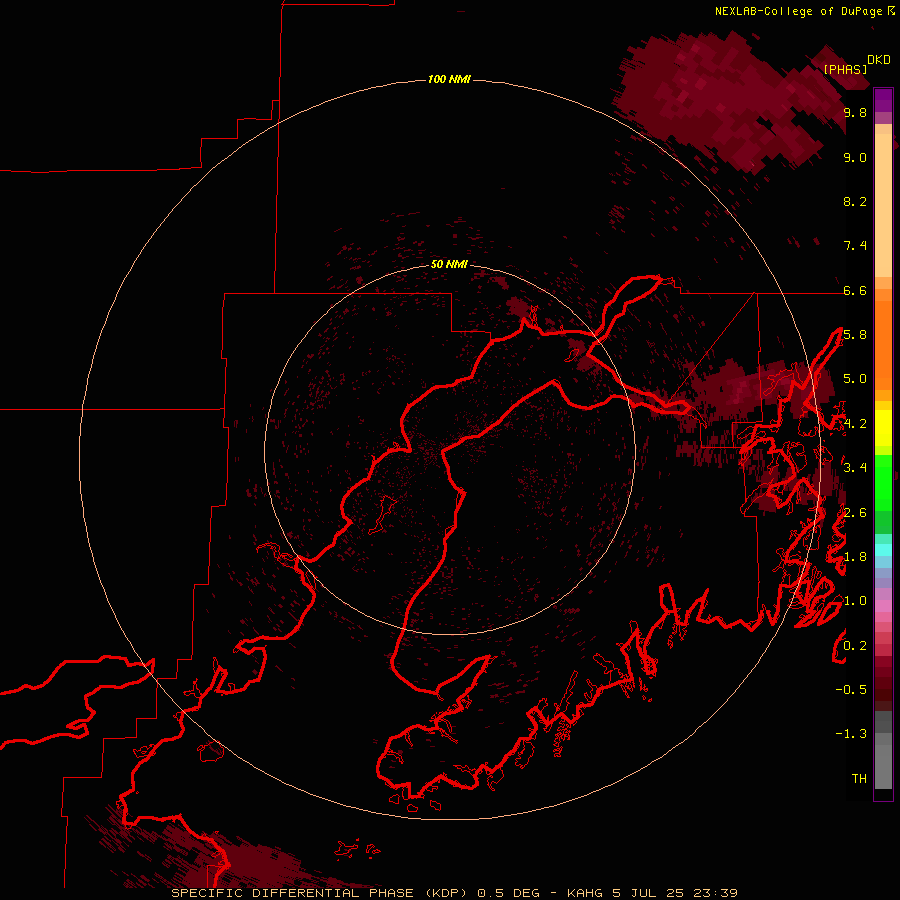This screenshot has width=900, height=900.
Task: Click the bright green segment of the color bar
Action: click(883, 482)
